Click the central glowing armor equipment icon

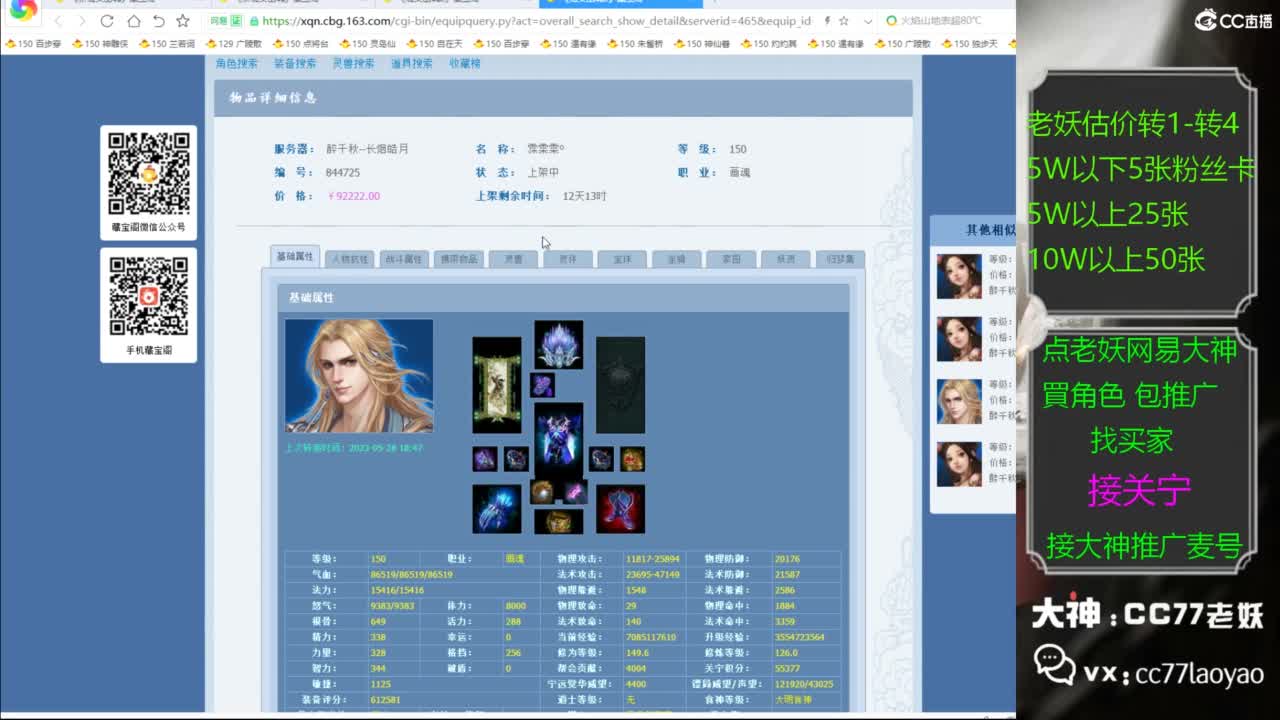click(559, 440)
